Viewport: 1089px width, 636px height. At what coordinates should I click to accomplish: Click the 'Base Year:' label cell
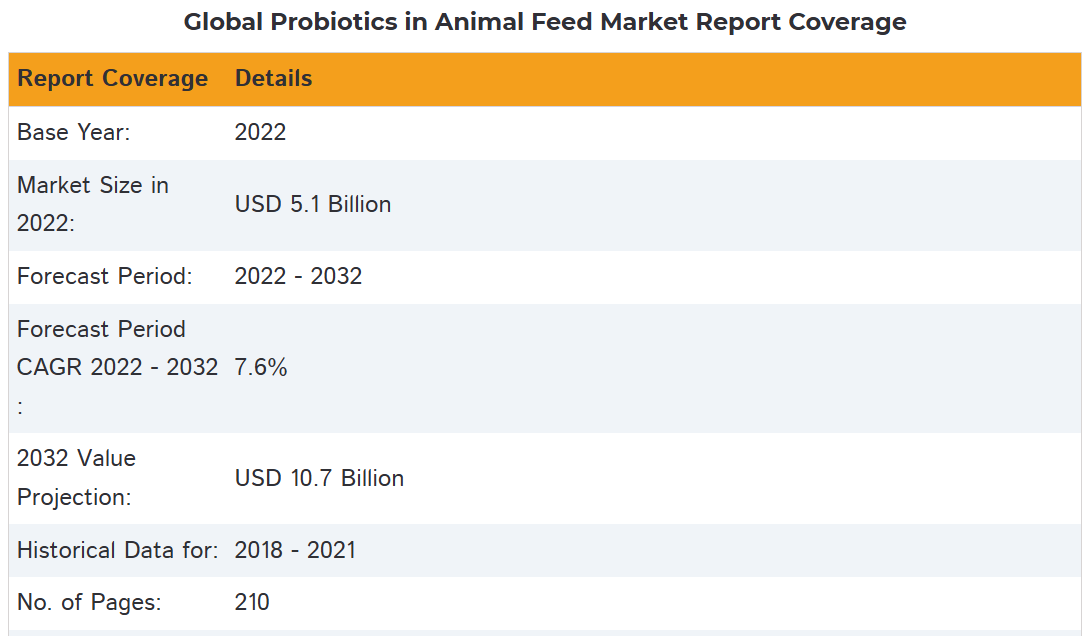[74, 133]
